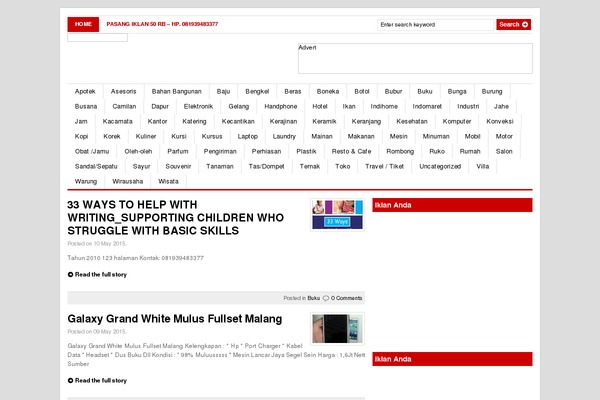Screen dimensions: 600x400
Task: Open the Bubur category
Action: [x=393, y=91]
